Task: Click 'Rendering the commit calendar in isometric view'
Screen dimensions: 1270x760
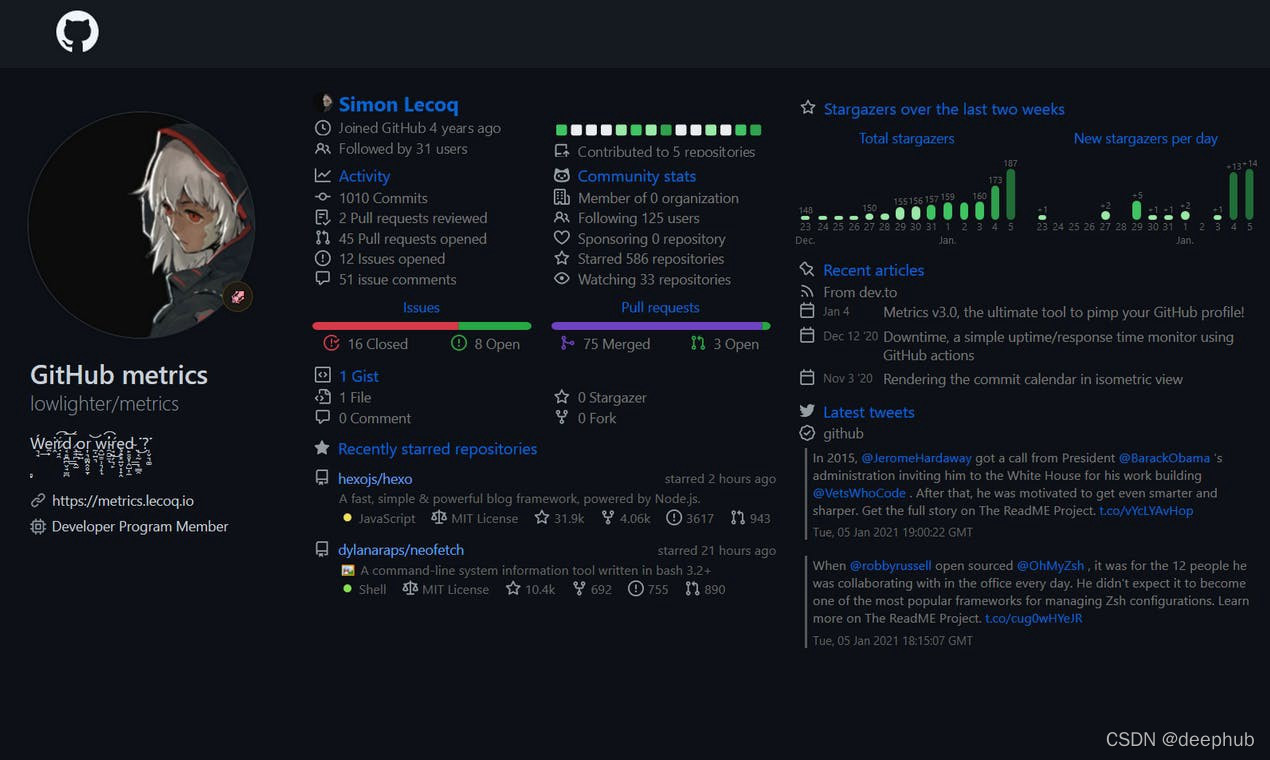Action: coord(1033,379)
